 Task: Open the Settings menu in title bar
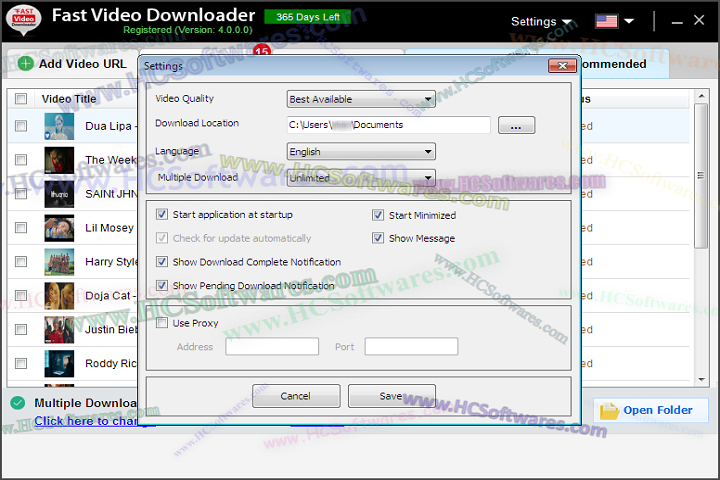click(540, 22)
